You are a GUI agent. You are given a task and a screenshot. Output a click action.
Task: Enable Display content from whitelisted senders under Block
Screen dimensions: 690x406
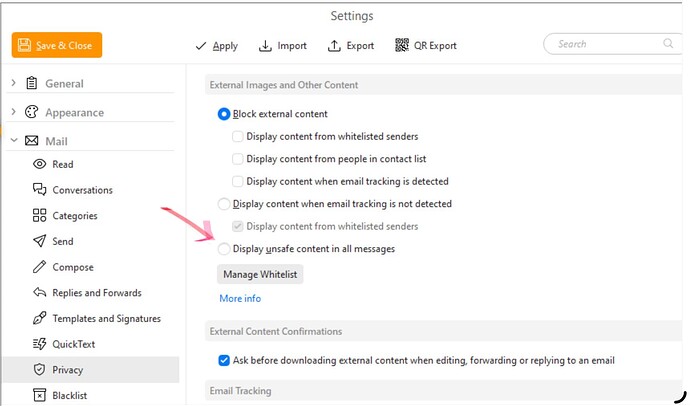pyautogui.click(x=237, y=136)
